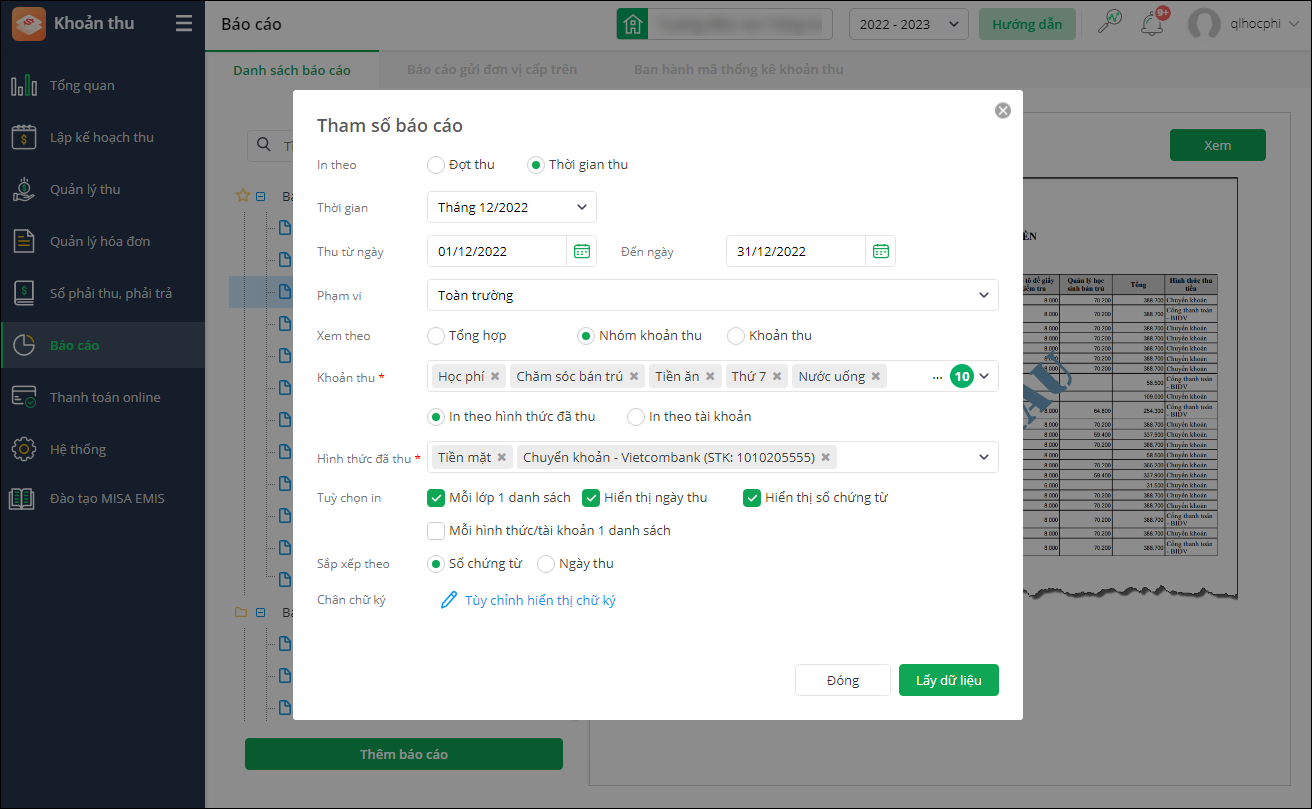Screen dimensions: 1312x809
Task: Open Sổ phải thu, phải trả icon
Action: pos(24,293)
